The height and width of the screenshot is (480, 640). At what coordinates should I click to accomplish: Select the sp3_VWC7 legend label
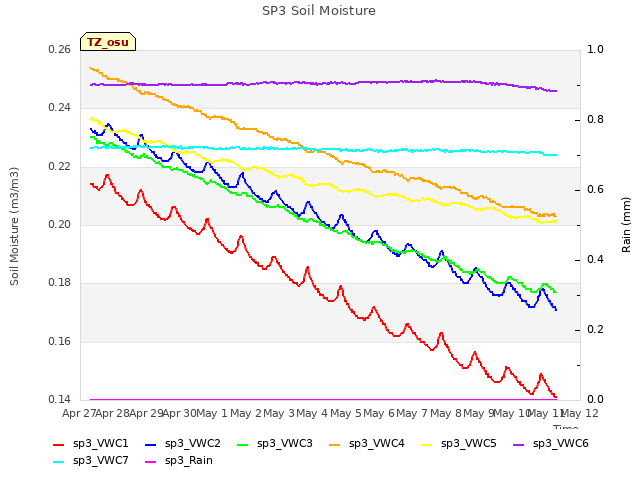[100, 461]
